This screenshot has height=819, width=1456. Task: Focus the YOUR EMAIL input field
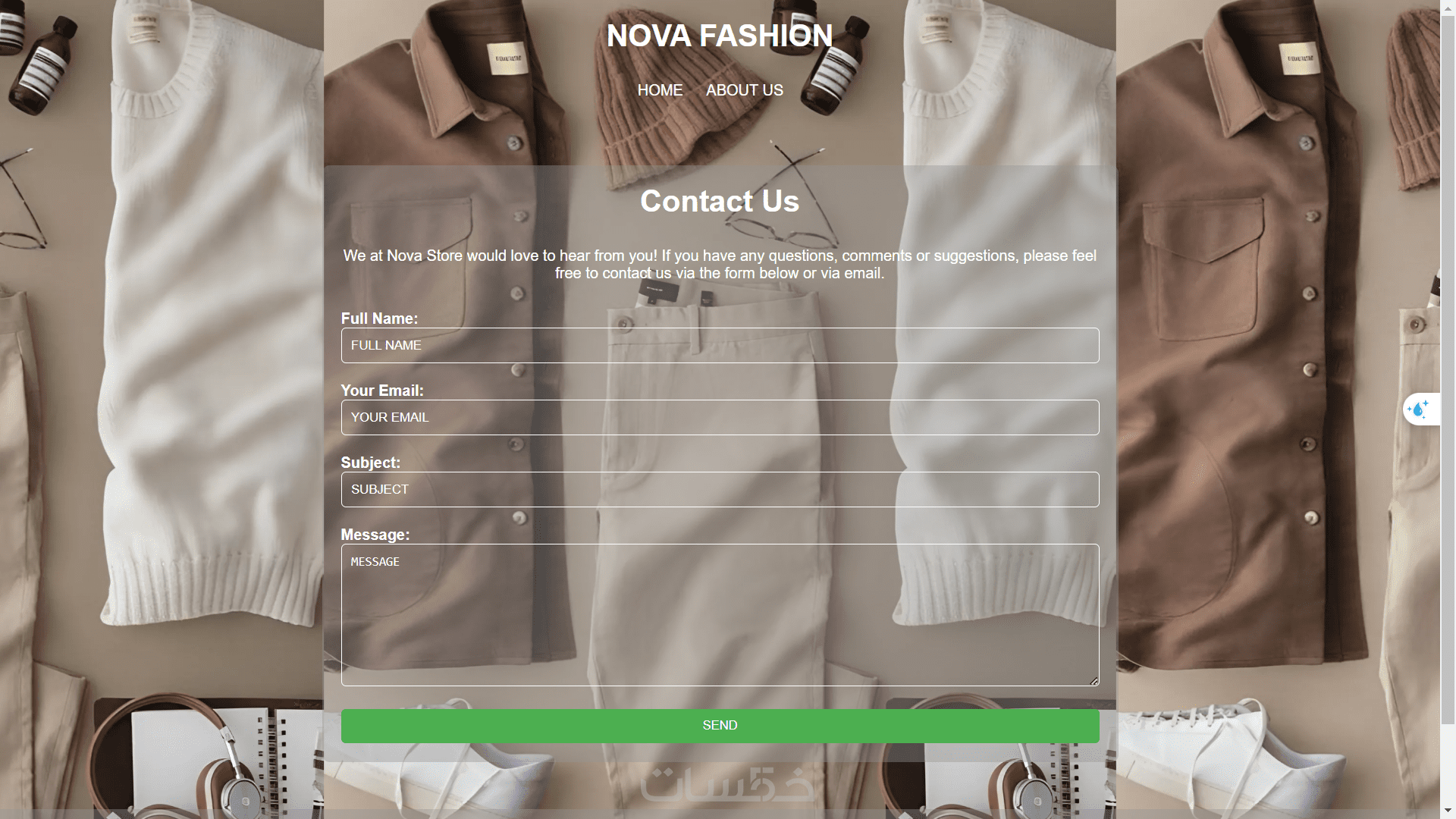720,417
